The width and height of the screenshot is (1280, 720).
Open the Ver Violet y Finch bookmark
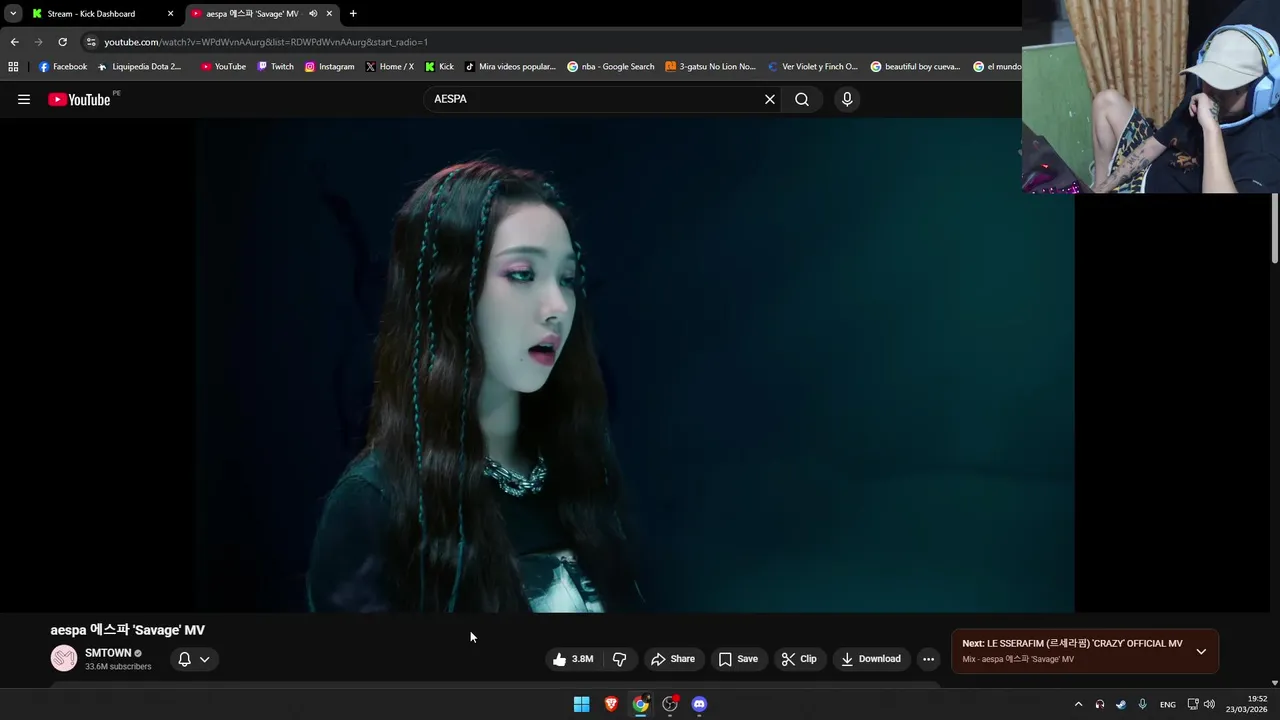[x=812, y=67]
